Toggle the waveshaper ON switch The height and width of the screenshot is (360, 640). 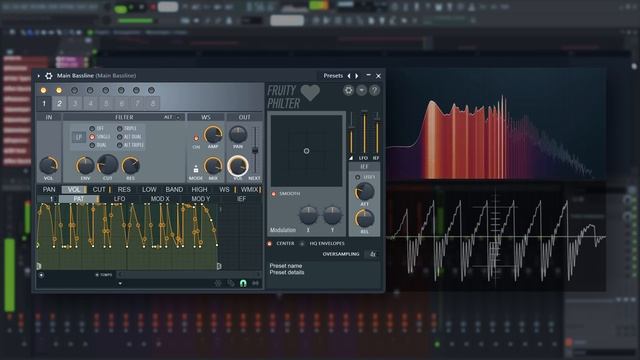coord(196,137)
